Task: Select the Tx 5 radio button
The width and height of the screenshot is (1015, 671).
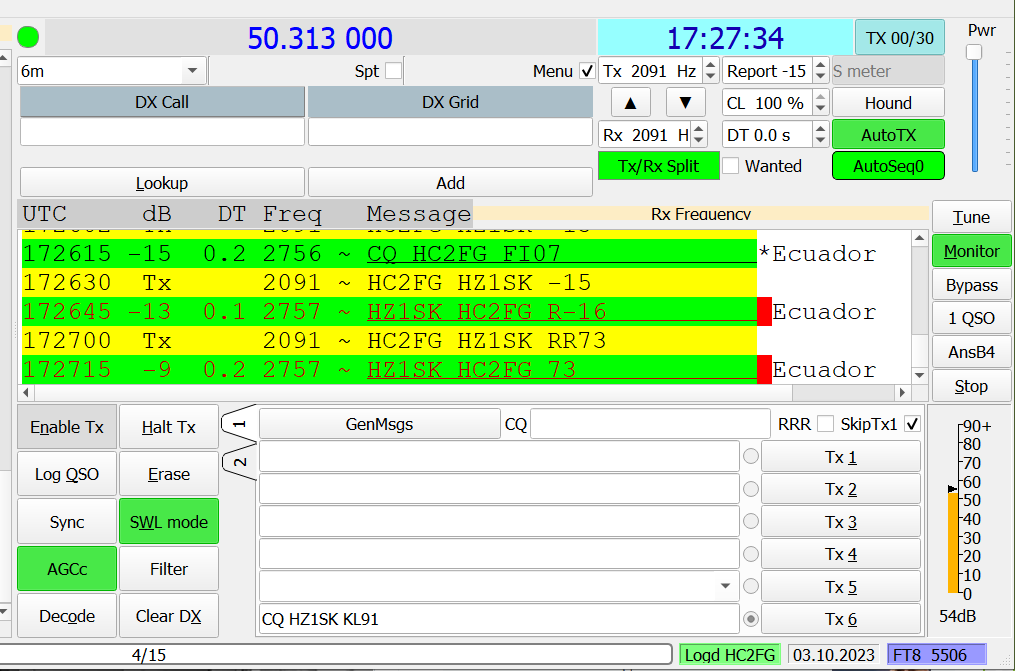Action: tap(751, 586)
